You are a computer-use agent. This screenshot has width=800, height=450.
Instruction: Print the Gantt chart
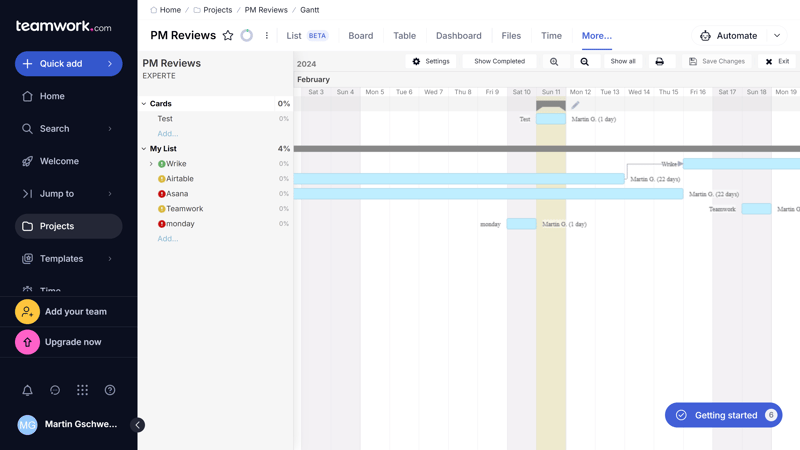pos(660,62)
